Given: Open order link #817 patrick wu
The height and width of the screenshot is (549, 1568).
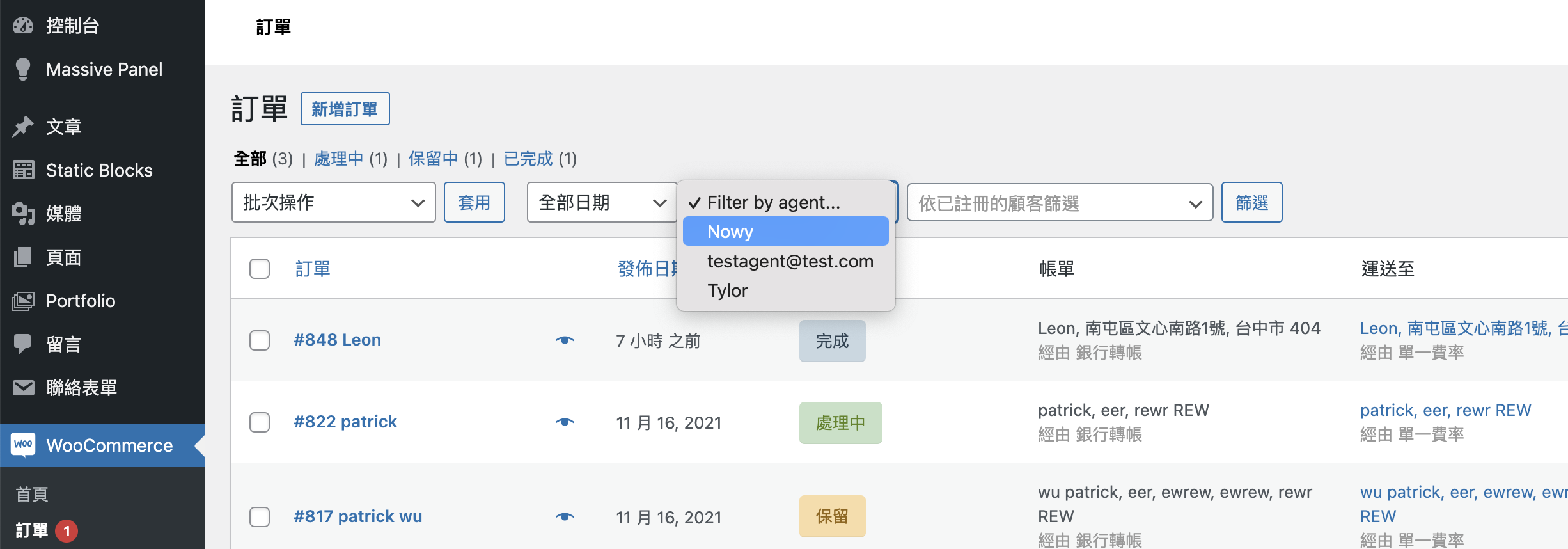Looking at the screenshot, I should pos(357,516).
